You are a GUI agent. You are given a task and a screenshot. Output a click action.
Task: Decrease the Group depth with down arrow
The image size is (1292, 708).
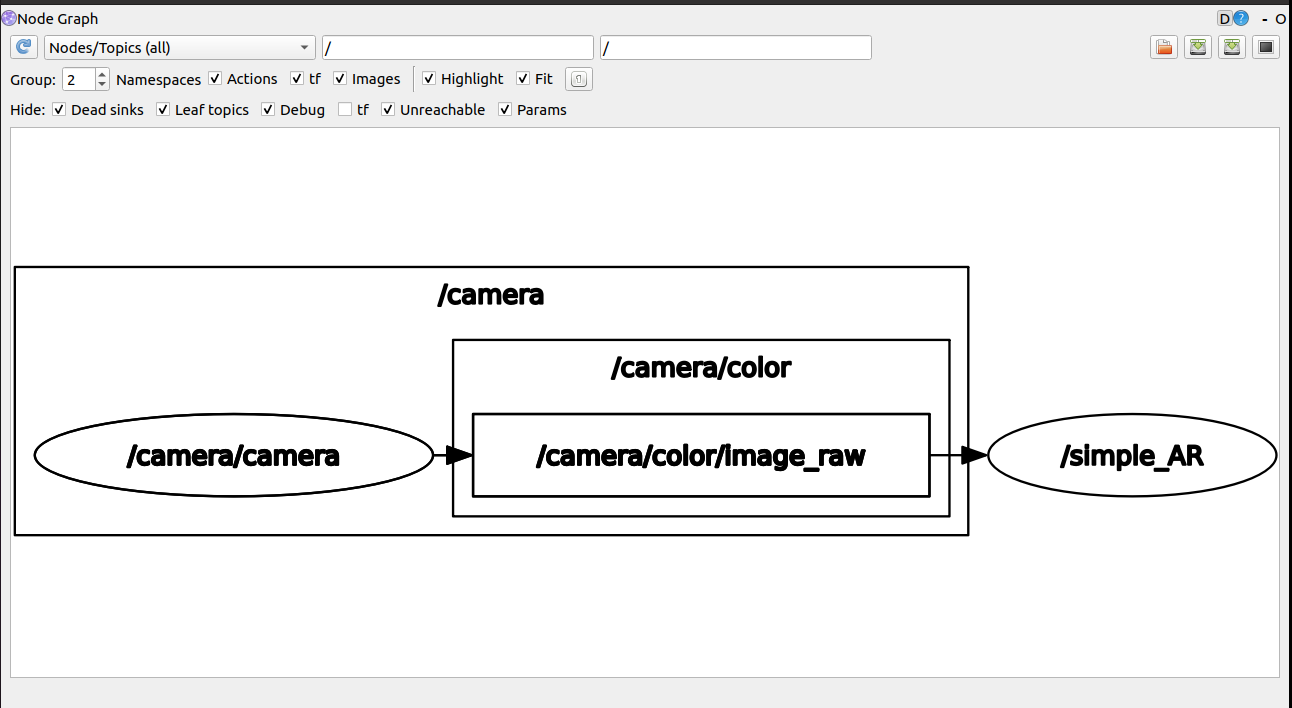tap(102, 85)
